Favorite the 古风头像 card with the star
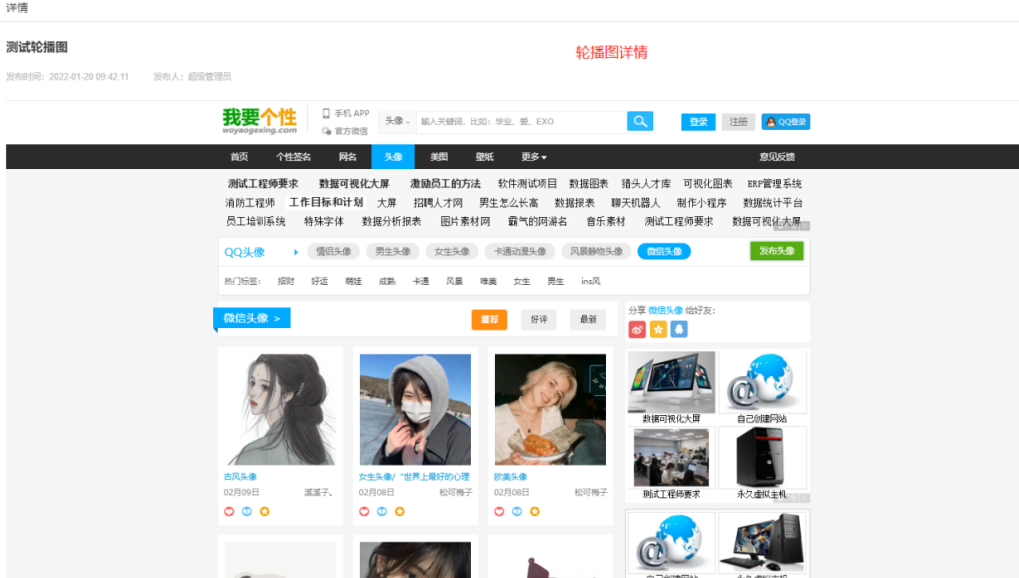The height and width of the screenshot is (578, 1019). [x=264, y=512]
